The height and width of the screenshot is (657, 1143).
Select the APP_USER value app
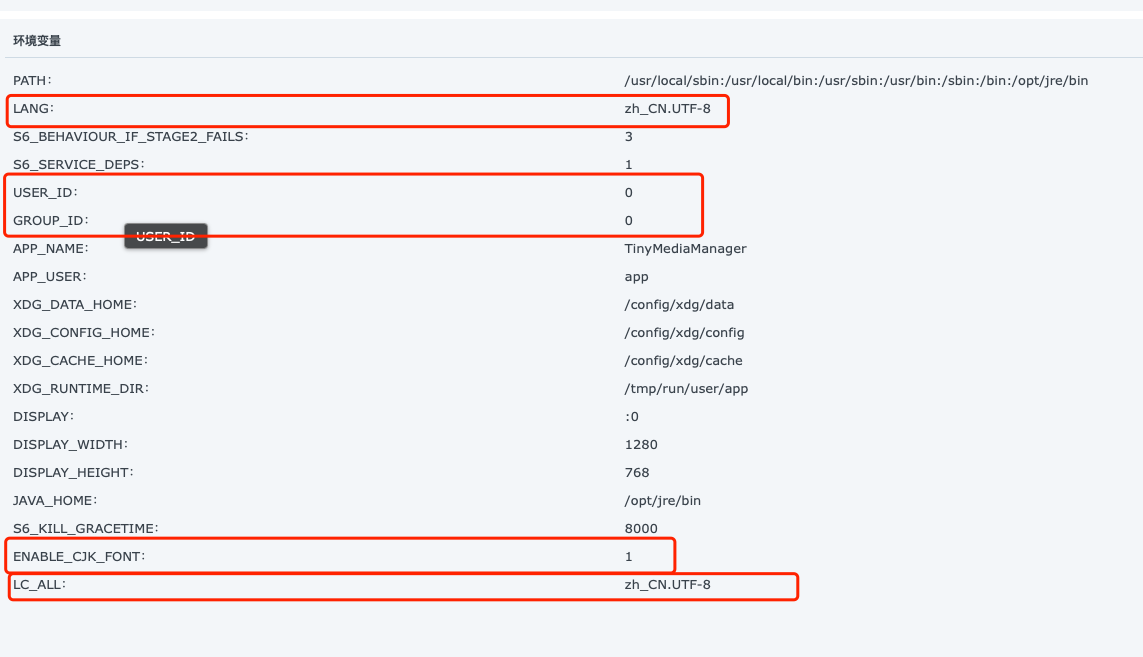(636, 276)
